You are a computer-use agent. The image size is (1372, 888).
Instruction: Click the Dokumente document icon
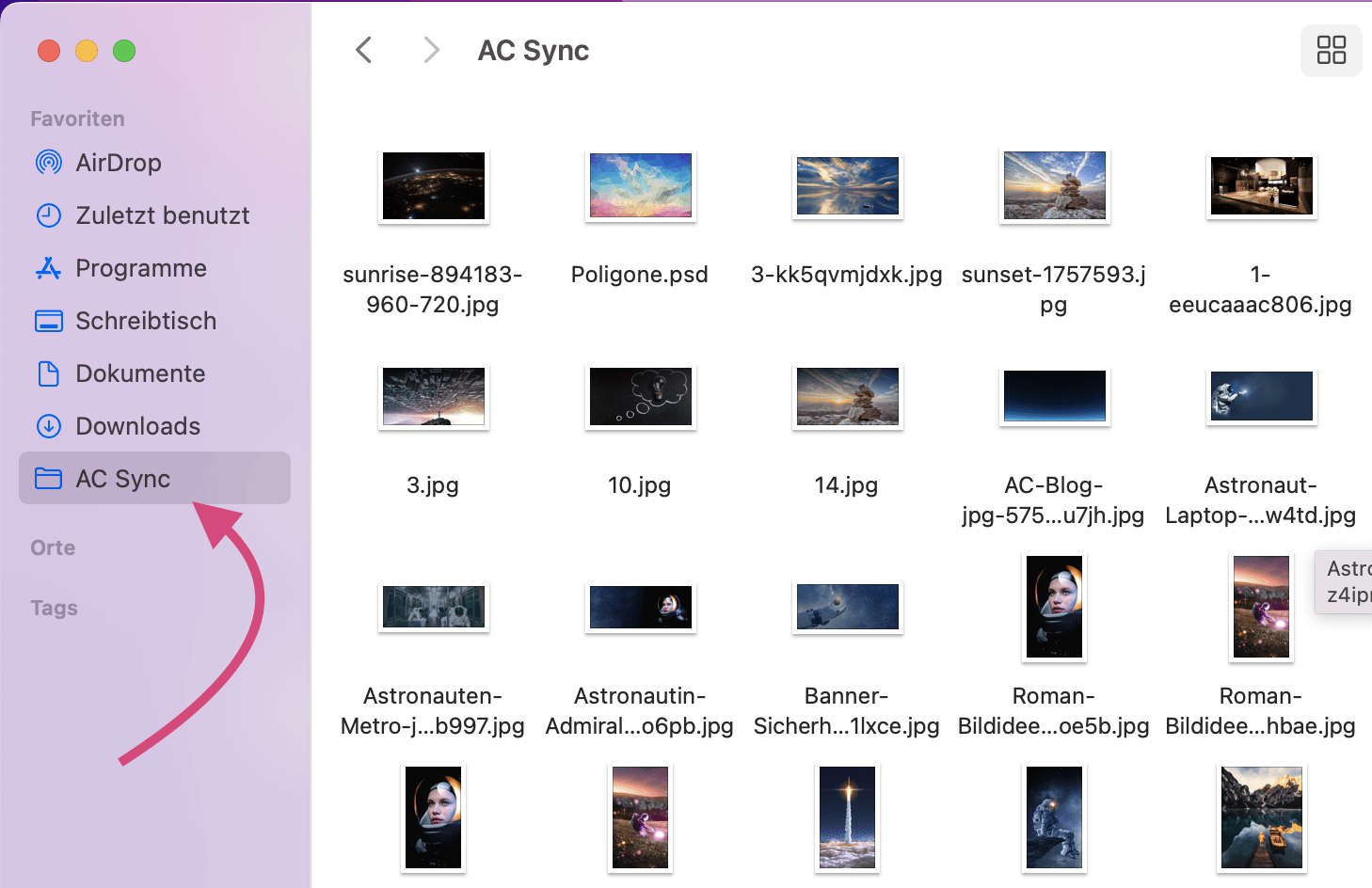pos(49,373)
